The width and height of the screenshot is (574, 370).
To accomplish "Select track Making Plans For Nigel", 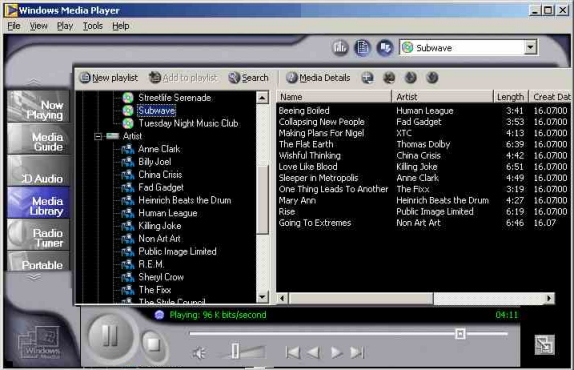I will tap(321, 133).
